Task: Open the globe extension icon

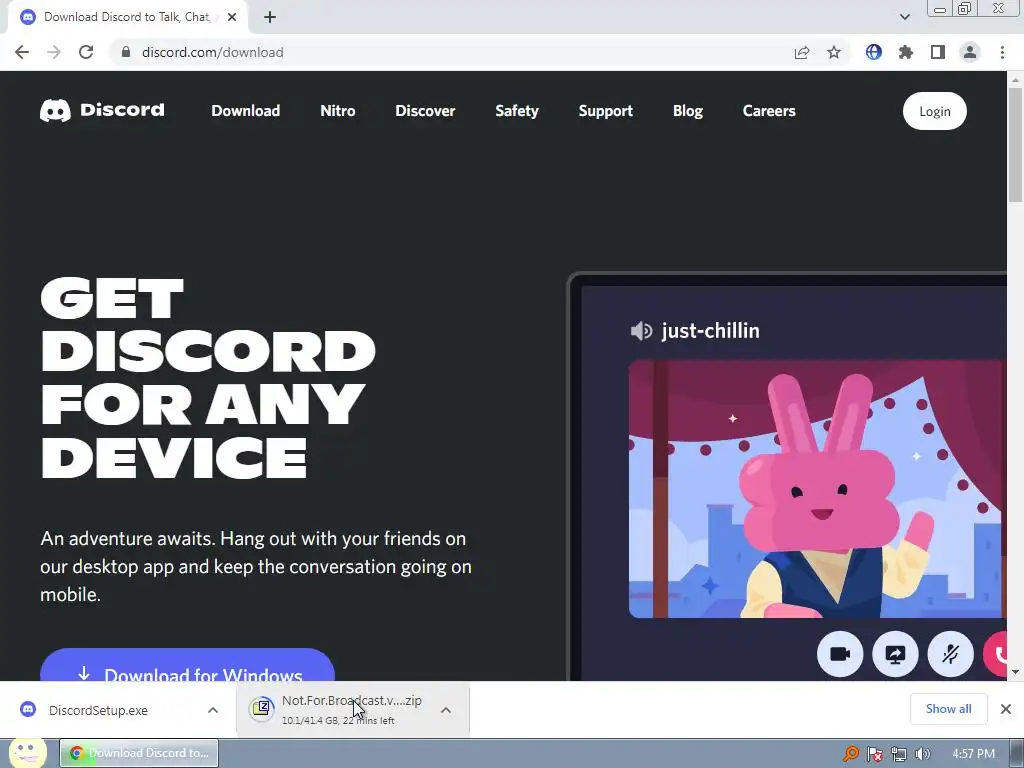Action: [874, 52]
